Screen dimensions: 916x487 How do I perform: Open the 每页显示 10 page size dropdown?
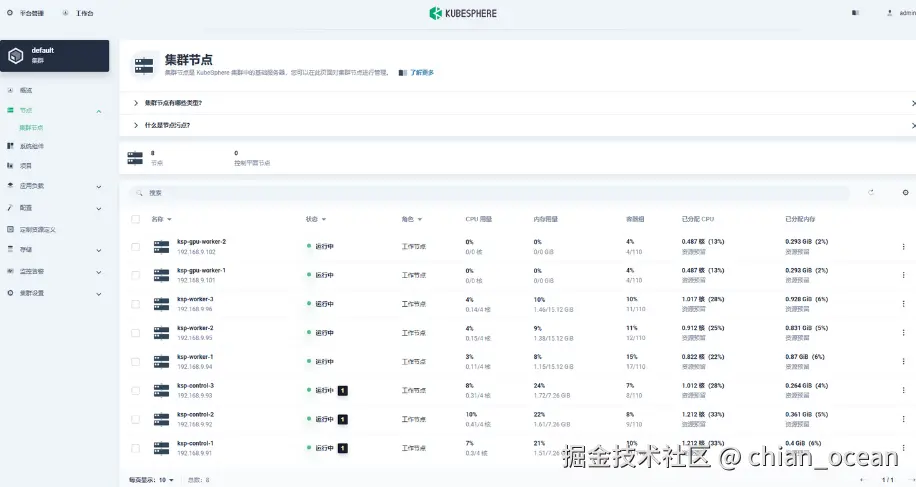[x=152, y=480]
